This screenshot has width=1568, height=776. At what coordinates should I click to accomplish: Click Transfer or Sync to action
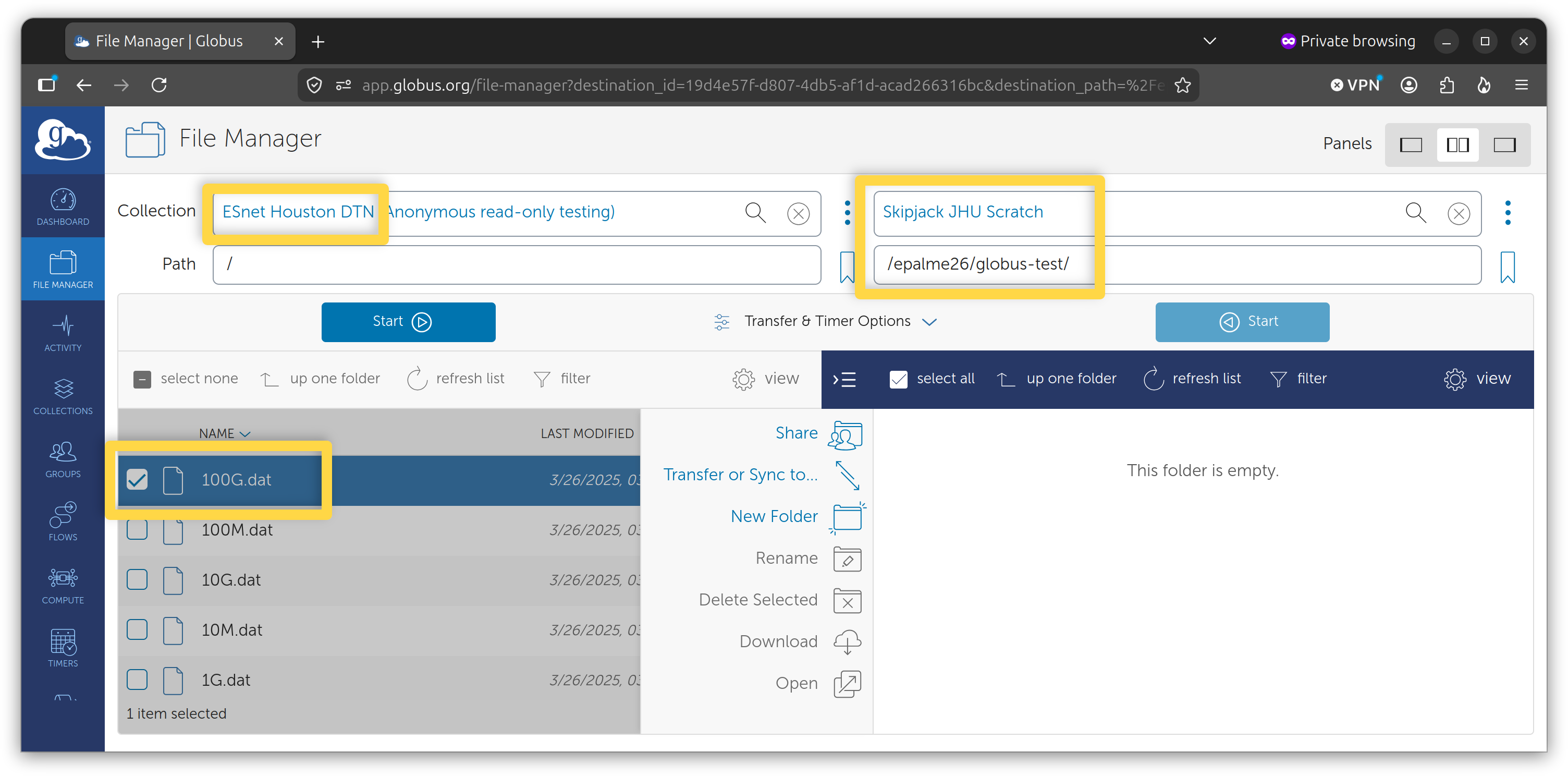click(x=763, y=475)
